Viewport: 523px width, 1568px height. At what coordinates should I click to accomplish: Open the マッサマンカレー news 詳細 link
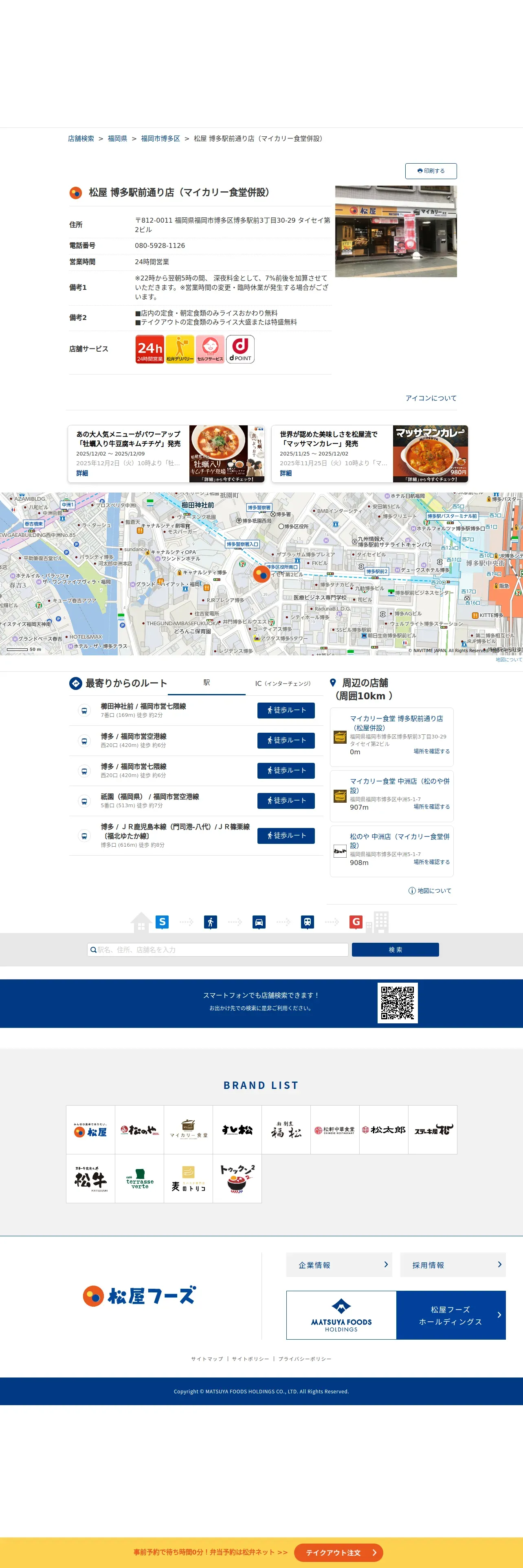286,473
